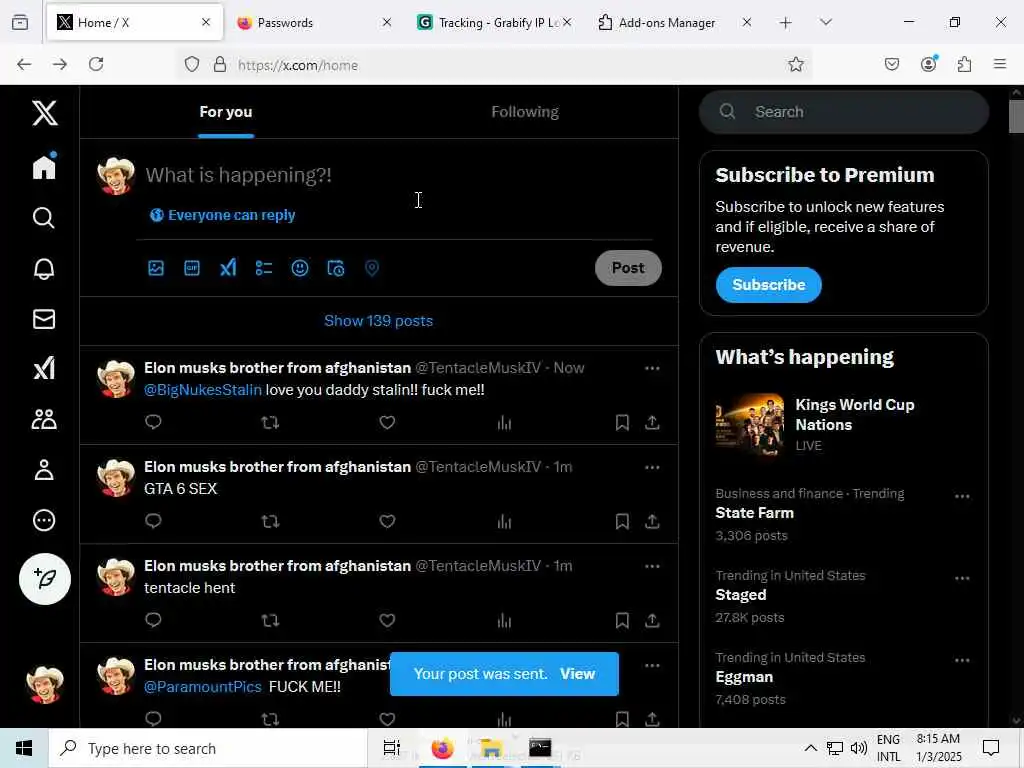Bookmark the 'GTA 6 SEX' post

tap(622, 521)
